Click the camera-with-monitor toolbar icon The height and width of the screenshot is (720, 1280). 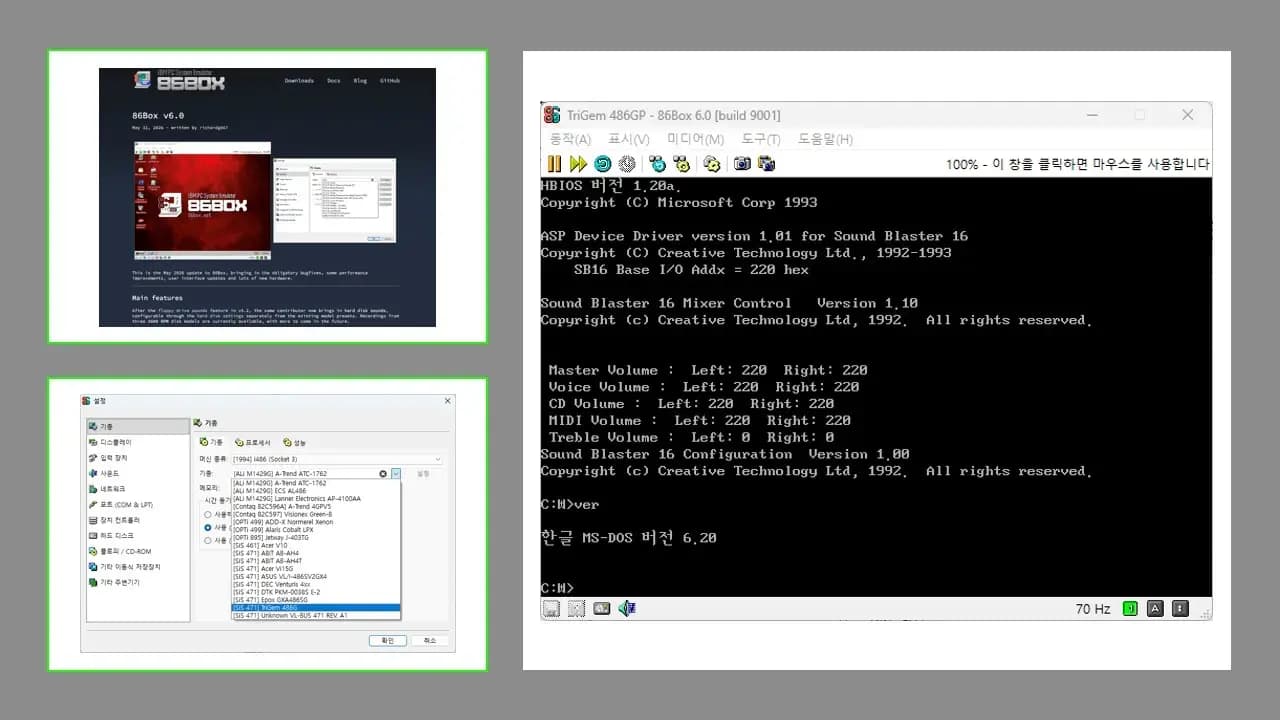coord(767,163)
